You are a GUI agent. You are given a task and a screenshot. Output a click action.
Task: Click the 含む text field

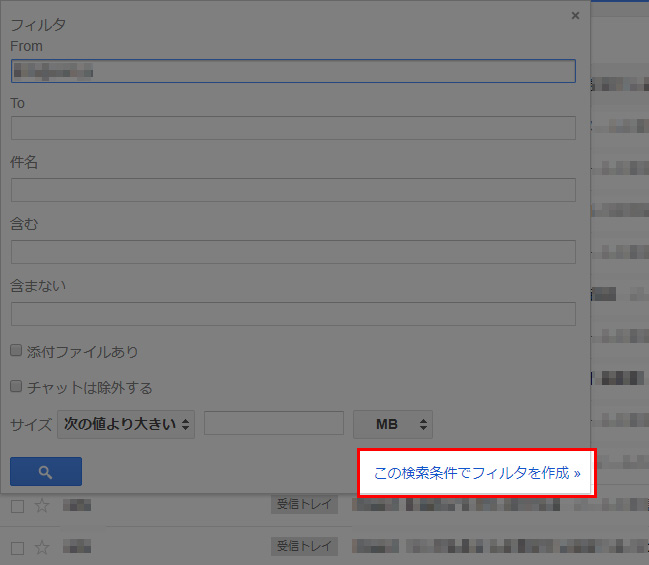click(x=293, y=251)
